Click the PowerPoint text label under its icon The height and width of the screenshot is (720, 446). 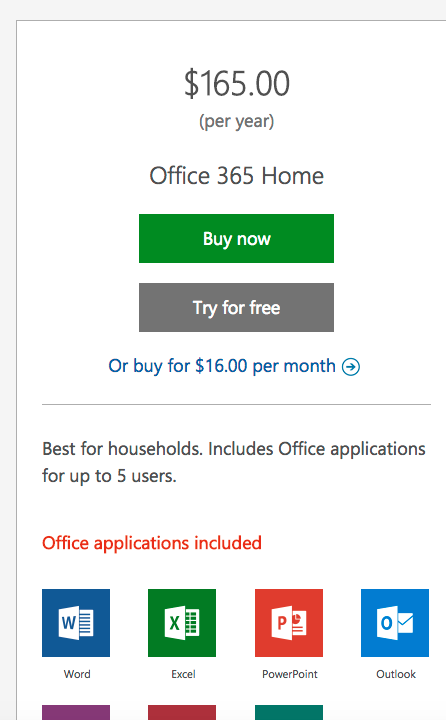pos(290,674)
